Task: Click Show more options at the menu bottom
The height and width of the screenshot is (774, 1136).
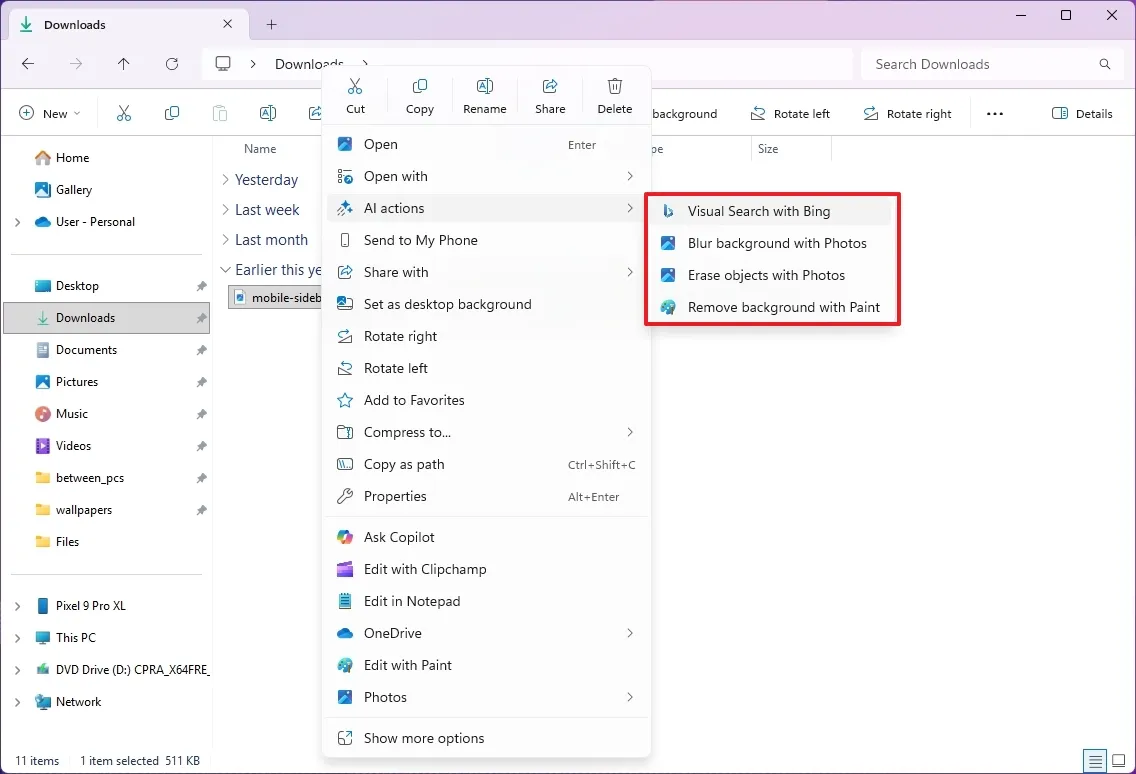Action: pyautogui.click(x=424, y=738)
